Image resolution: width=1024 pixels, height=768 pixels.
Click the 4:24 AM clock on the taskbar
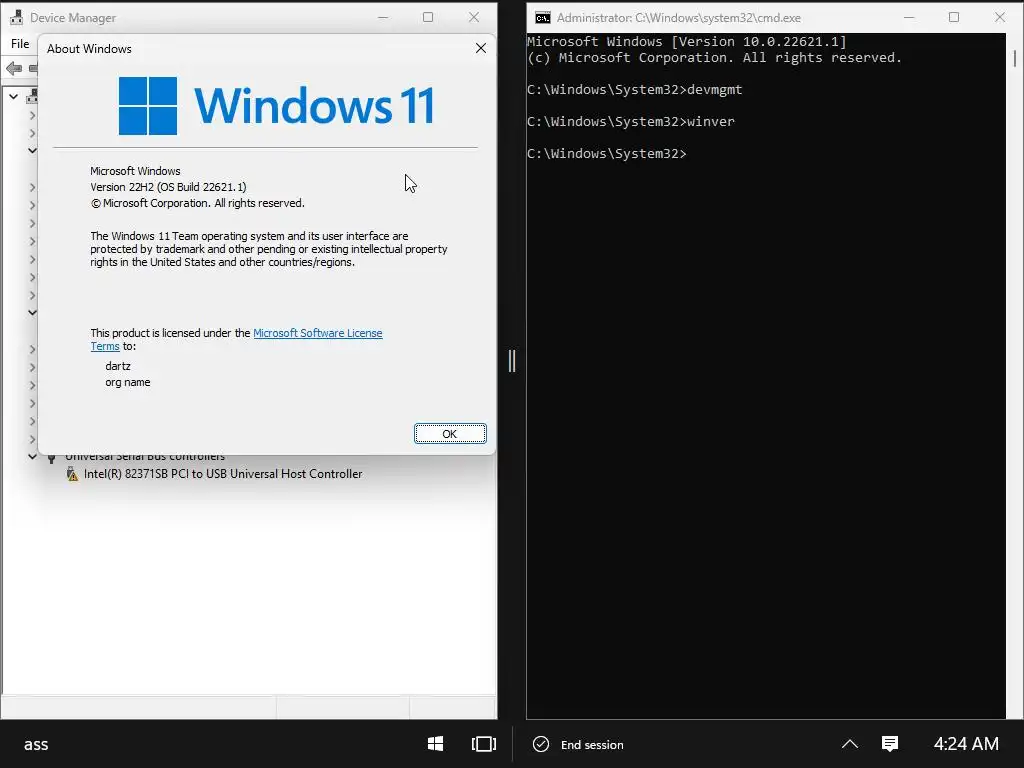pos(966,744)
